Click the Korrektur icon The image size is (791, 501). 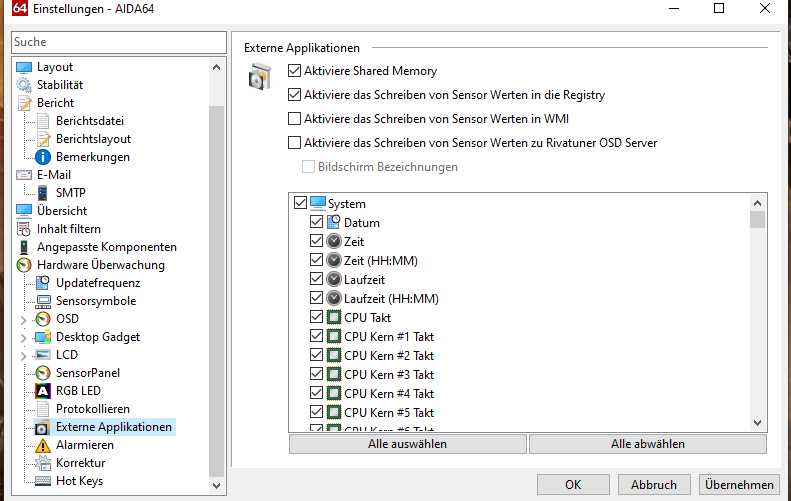(43, 463)
